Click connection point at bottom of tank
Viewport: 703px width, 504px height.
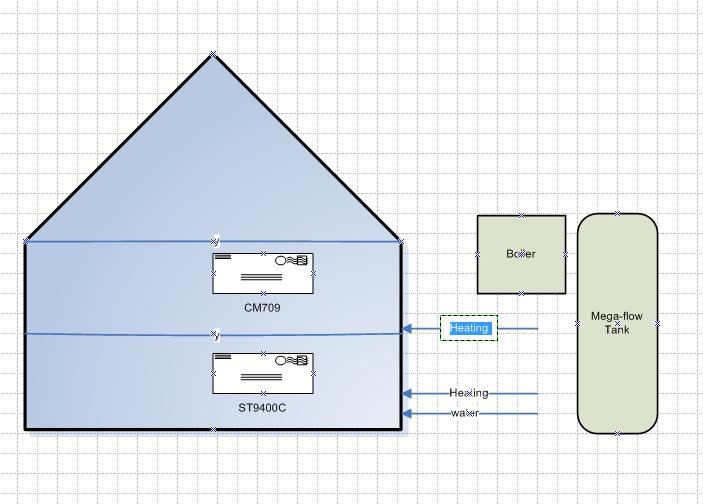618,433
